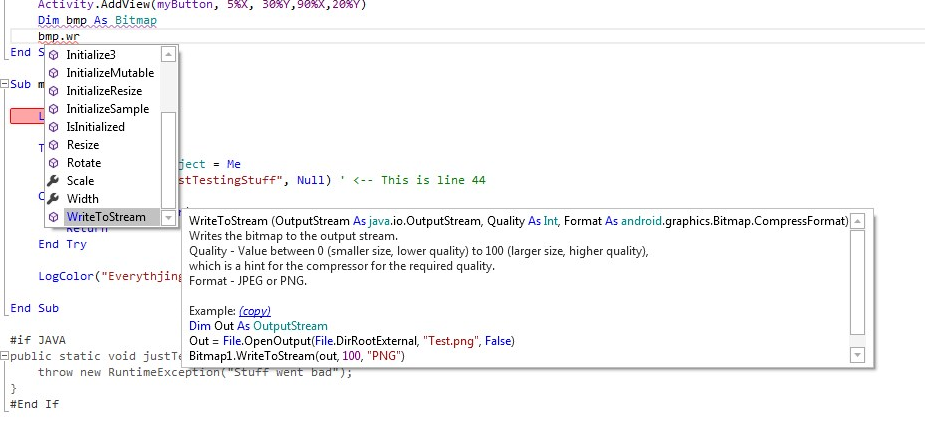Click the Activity.AddView code line
Viewport: 925px width, 425px height.
202,5
